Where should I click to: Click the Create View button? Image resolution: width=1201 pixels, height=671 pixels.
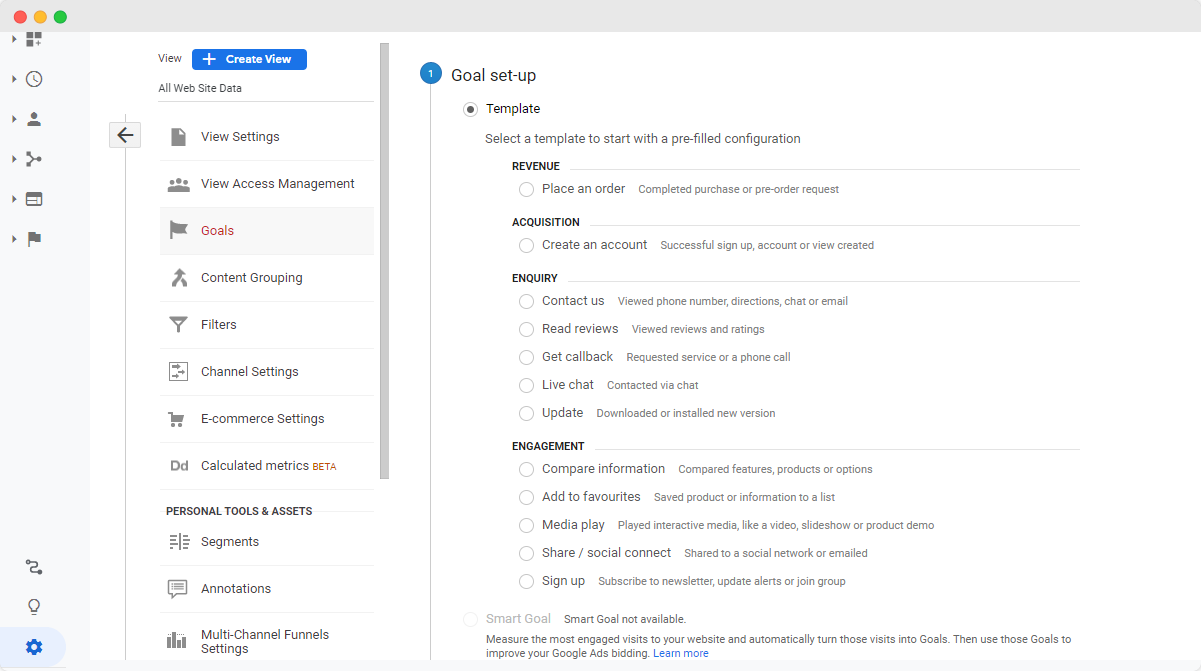[249, 59]
